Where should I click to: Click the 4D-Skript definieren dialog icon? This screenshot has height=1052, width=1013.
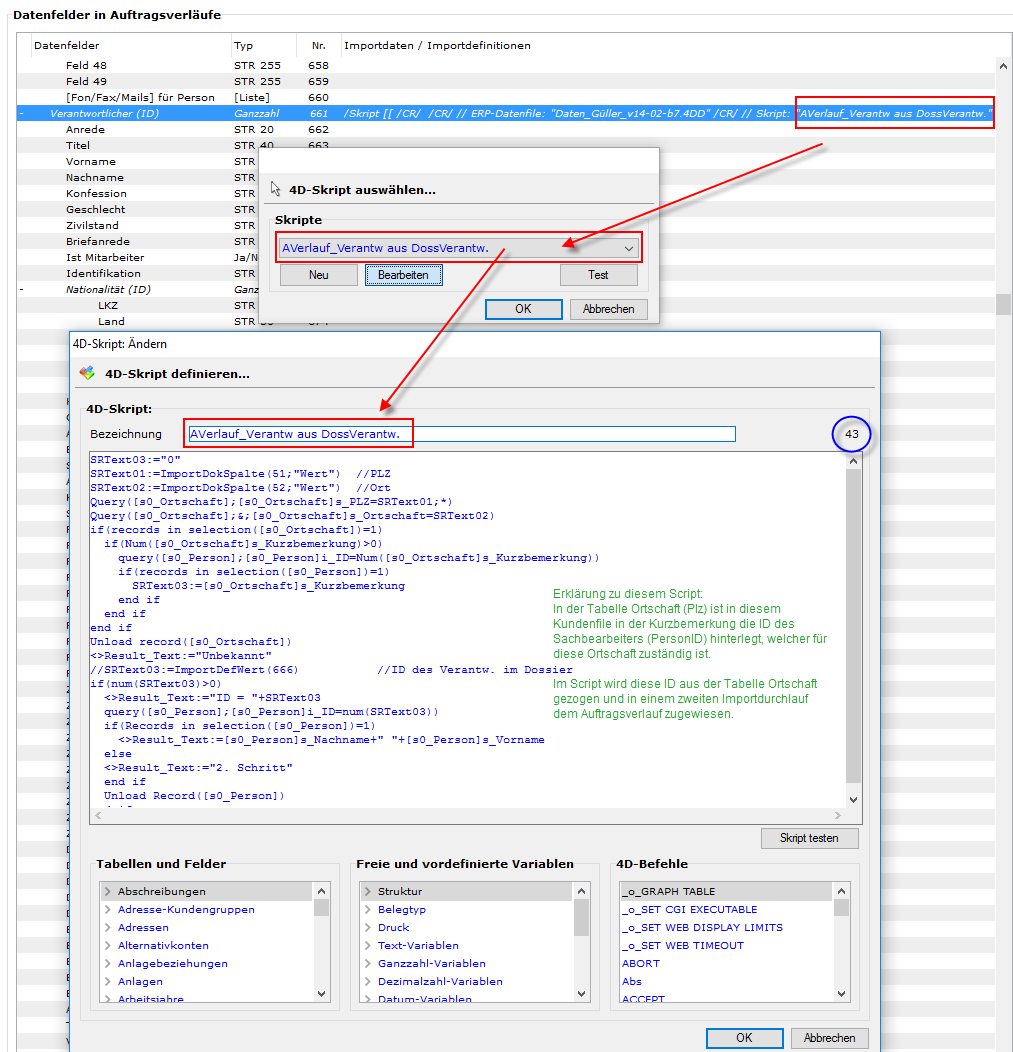87,373
